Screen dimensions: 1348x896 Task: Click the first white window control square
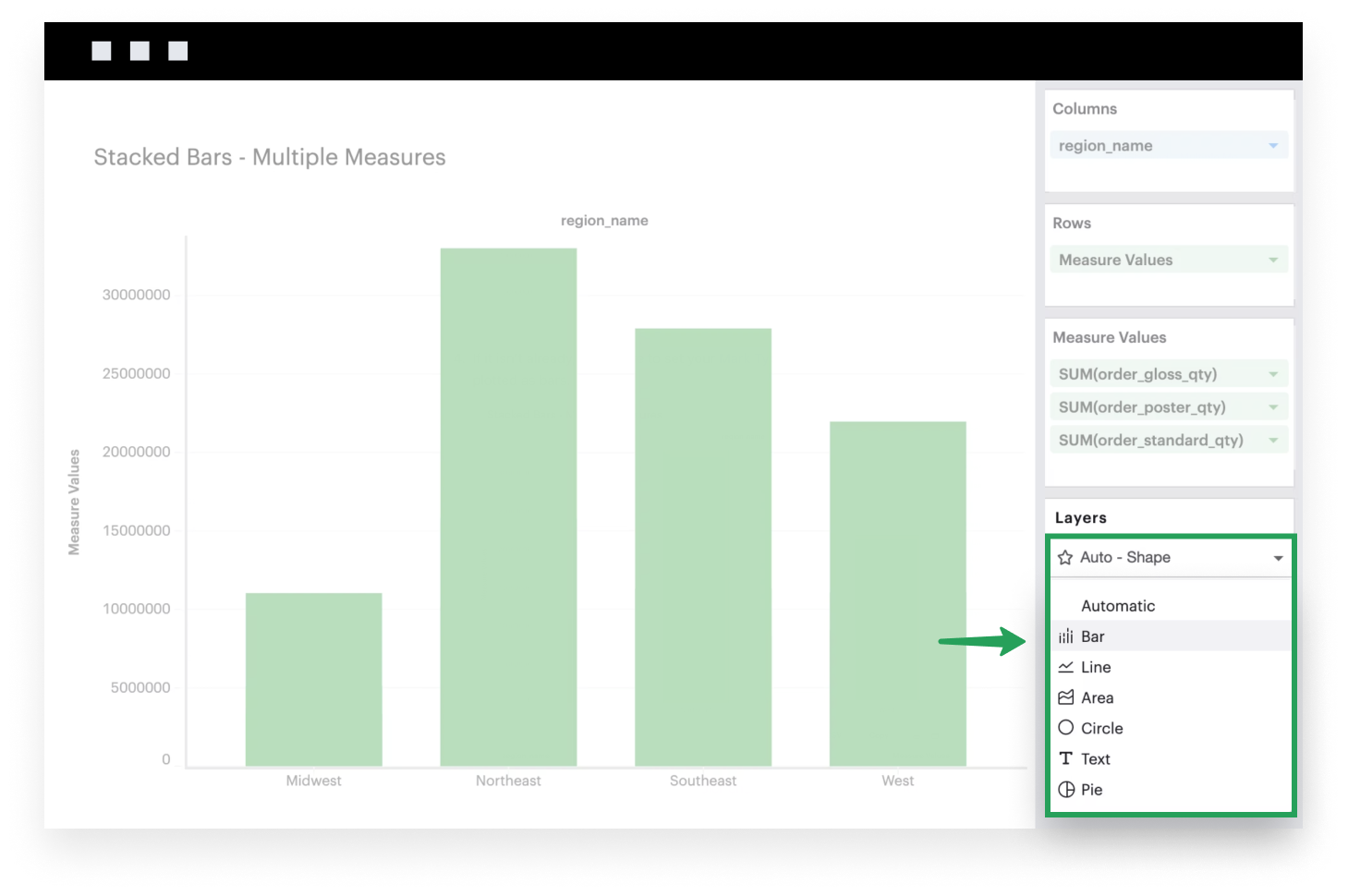coord(102,51)
